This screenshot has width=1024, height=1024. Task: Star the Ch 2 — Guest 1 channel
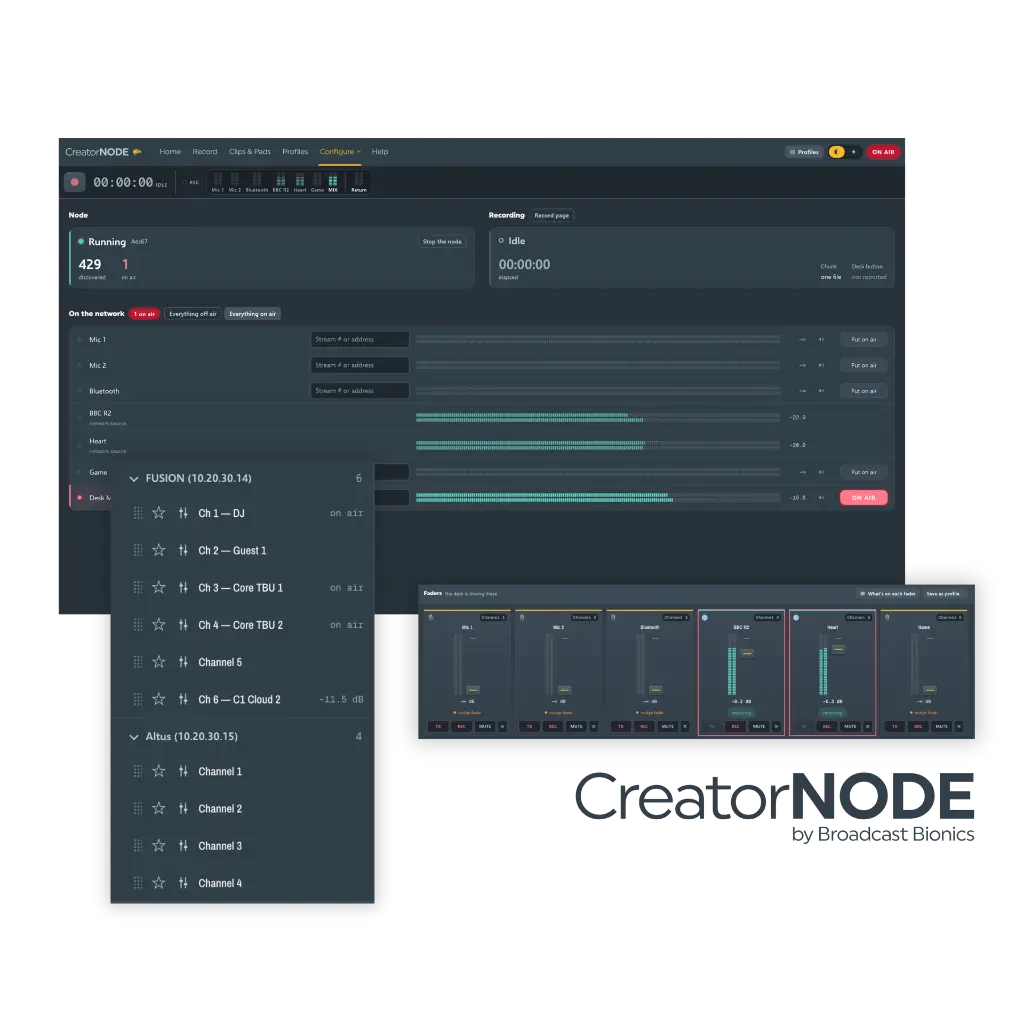click(x=159, y=551)
